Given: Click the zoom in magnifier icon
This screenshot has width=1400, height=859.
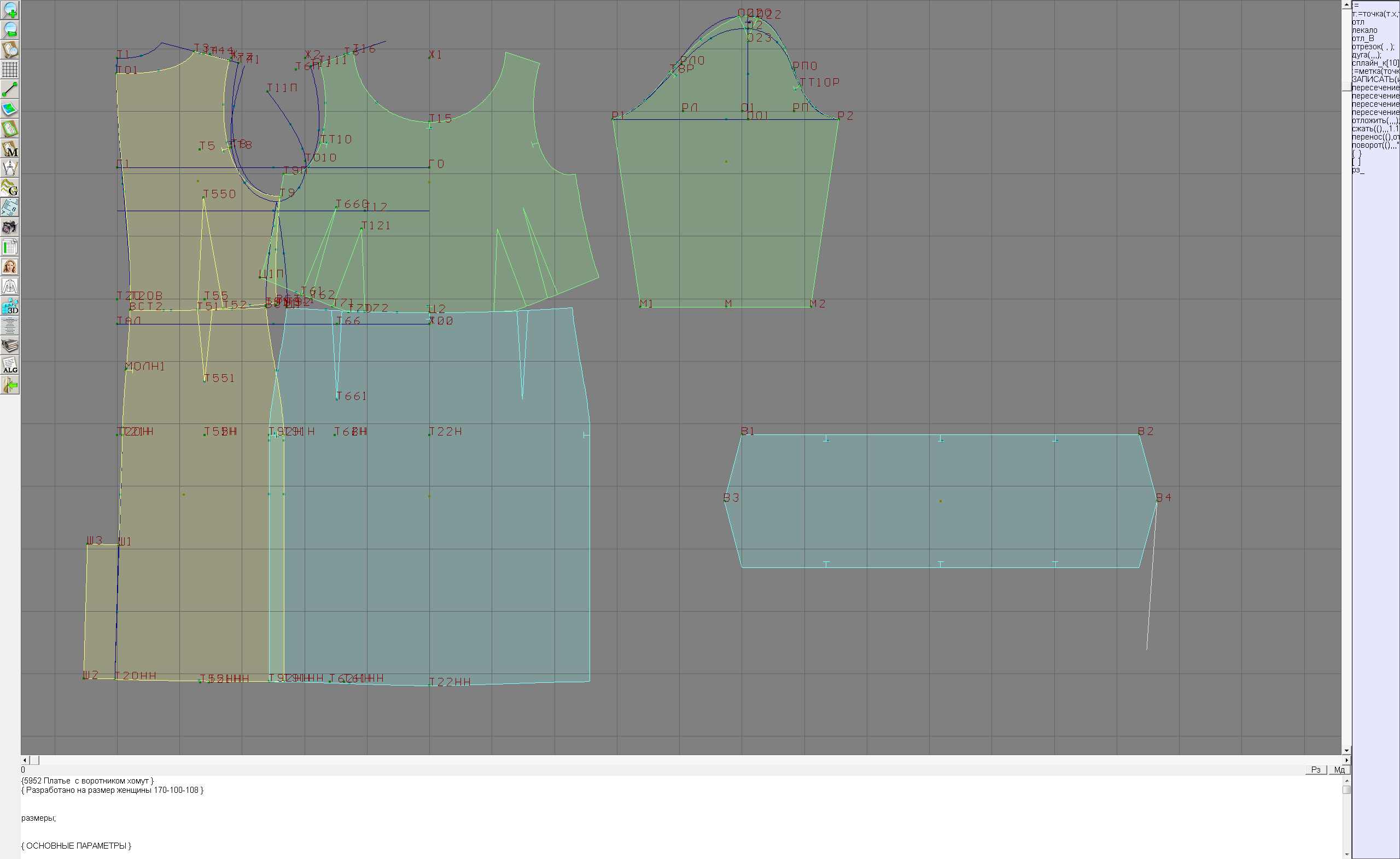Looking at the screenshot, I should 10,10.
